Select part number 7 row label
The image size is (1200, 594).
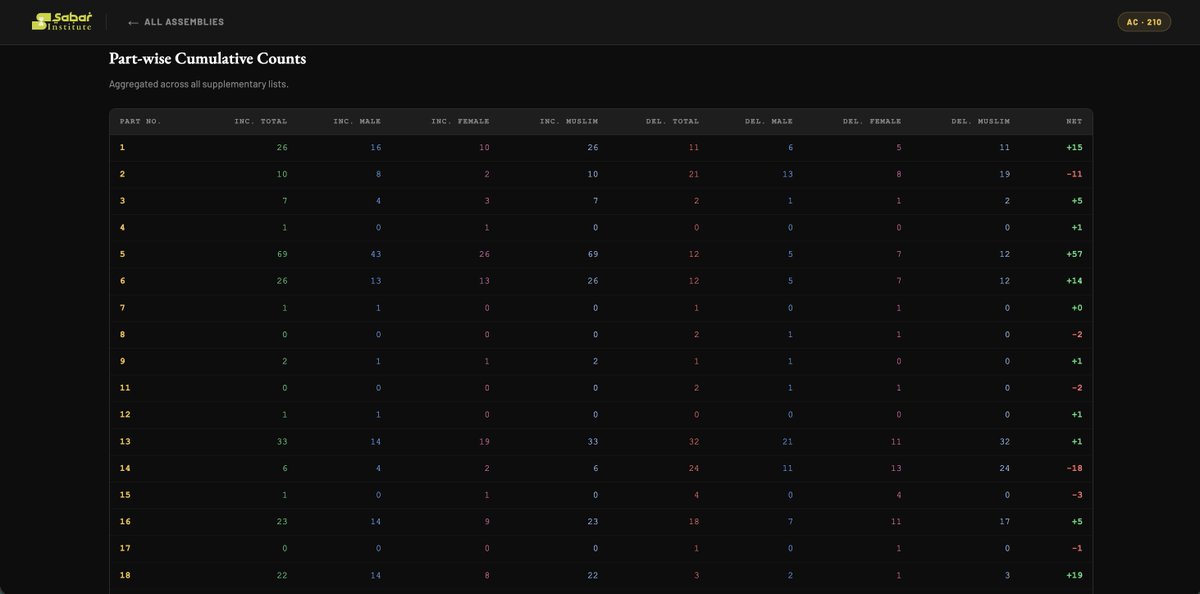click(122, 308)
